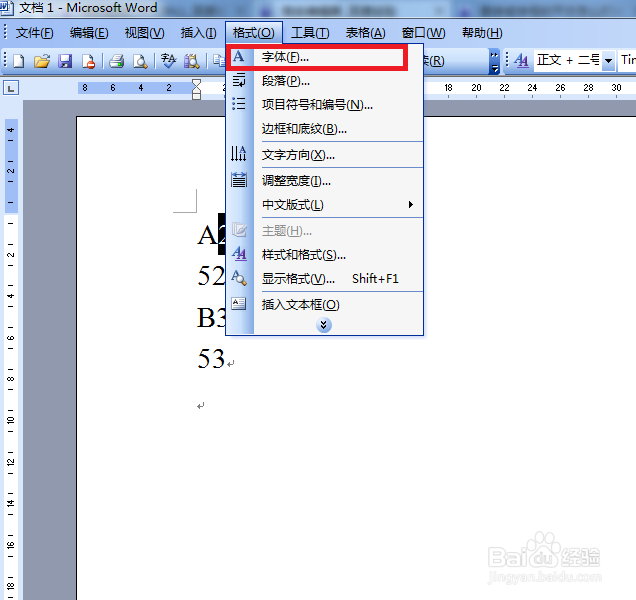Click the vertical ruler beside the page

pos(11,359)
